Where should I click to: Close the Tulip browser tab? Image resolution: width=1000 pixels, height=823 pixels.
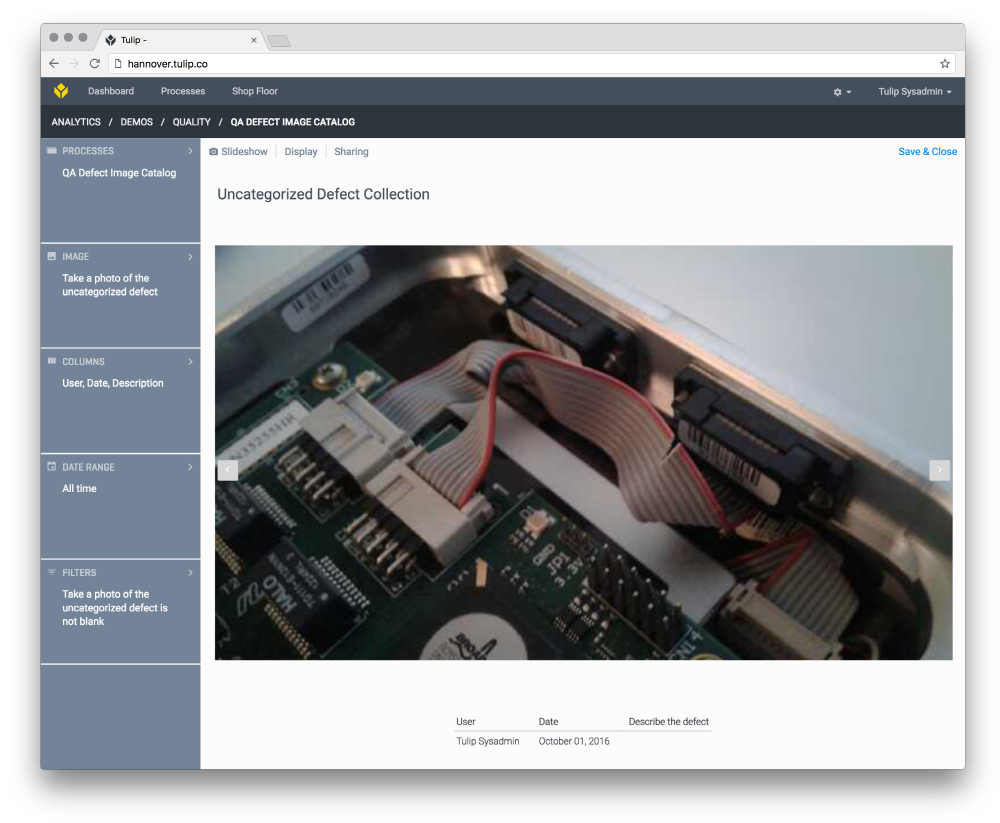(254, 40)
